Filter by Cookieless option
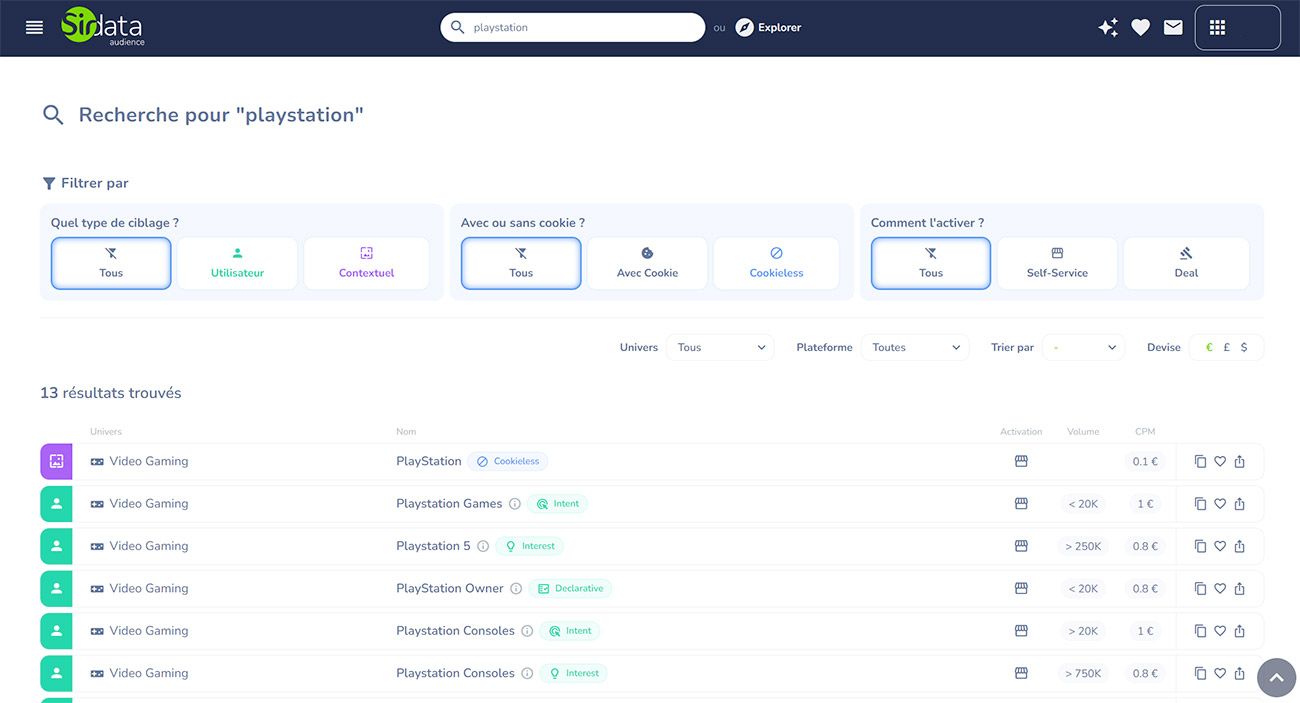Image resolution: width=1300 pixels, height=703 pixels. (x=776, y=263)
